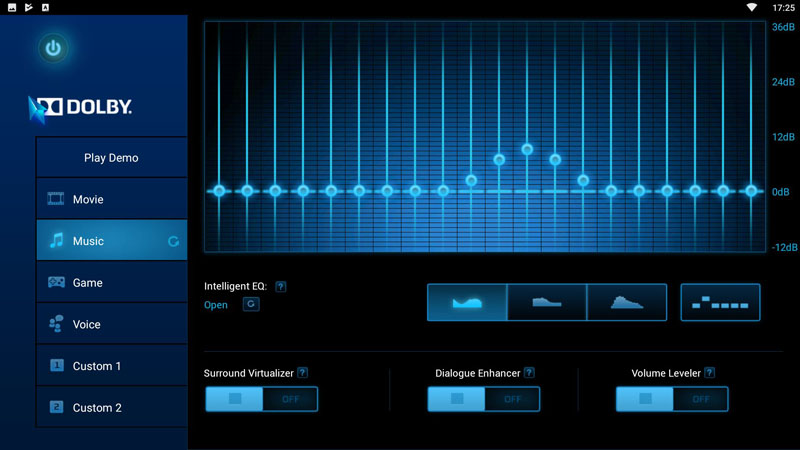Viewport: 800px width, 450px height.
Task: Toggle the Volume Leveler switch
Action: 672,399
